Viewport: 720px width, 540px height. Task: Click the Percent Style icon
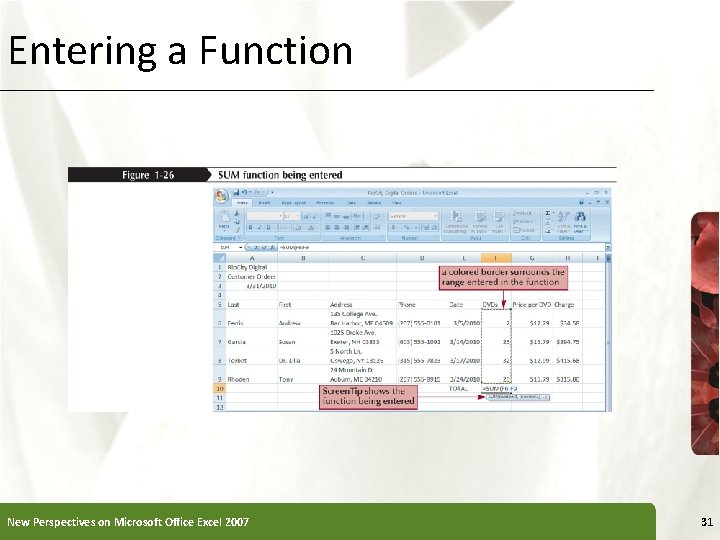(406, 227)
